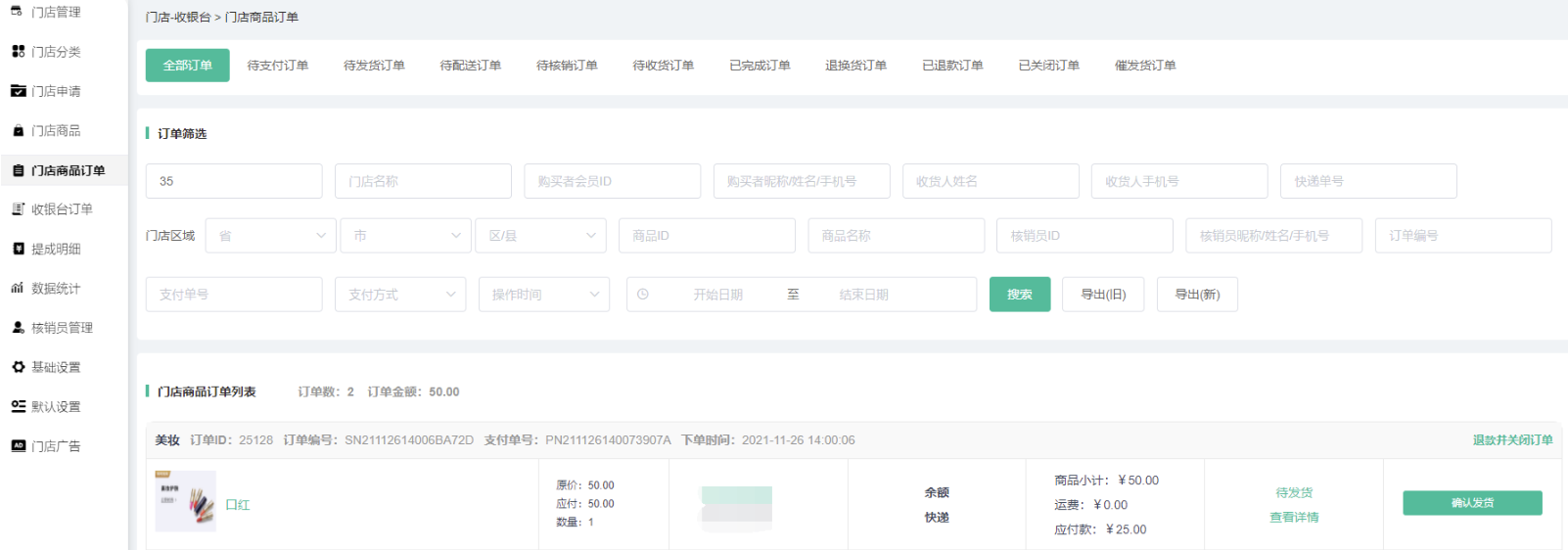Click the 开始日期 date field

pyautogui.click(x=717, y=295)
